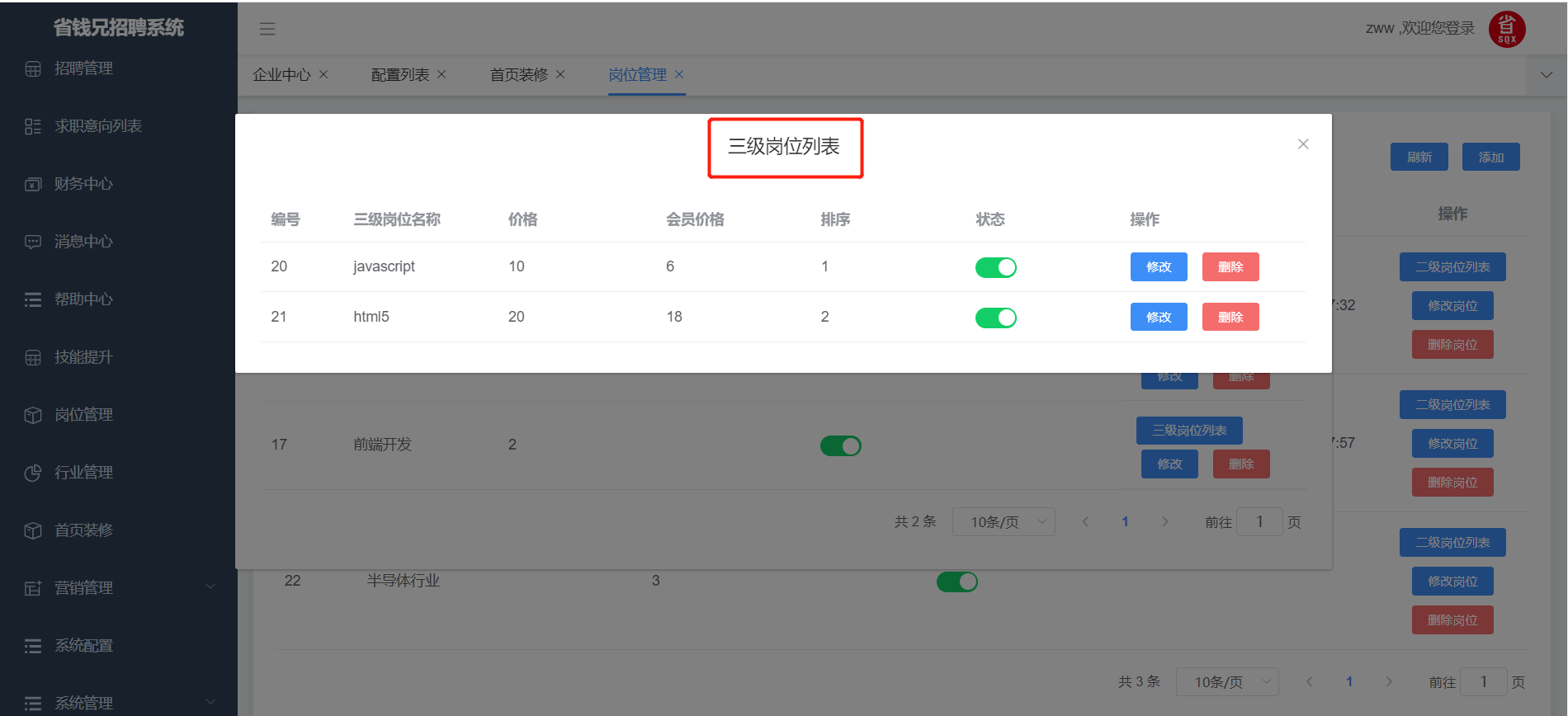This screenshot has height=716, width=1568.
Task: Open the tabs dropdown chevron at top right
Action: point(1546,75)
